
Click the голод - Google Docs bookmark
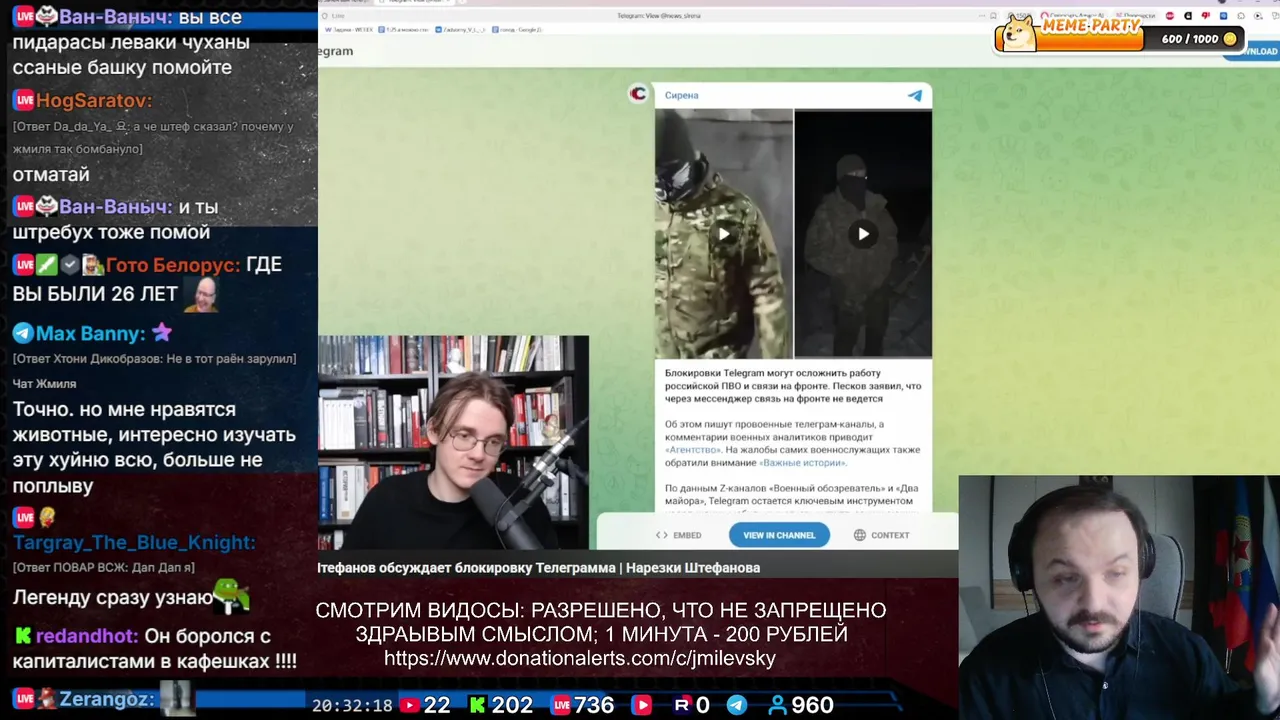point(517,29)
